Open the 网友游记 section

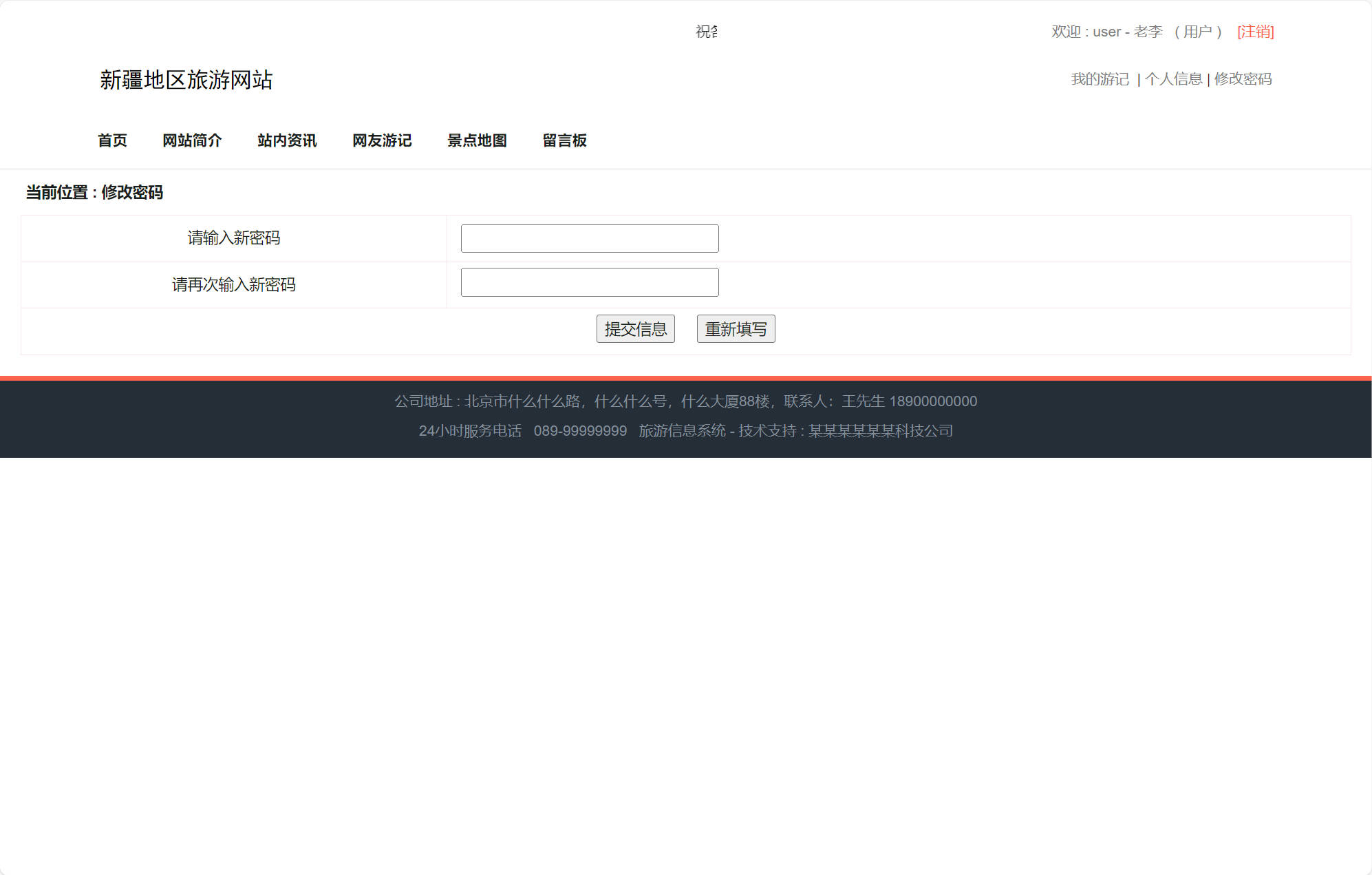[382, 140]
